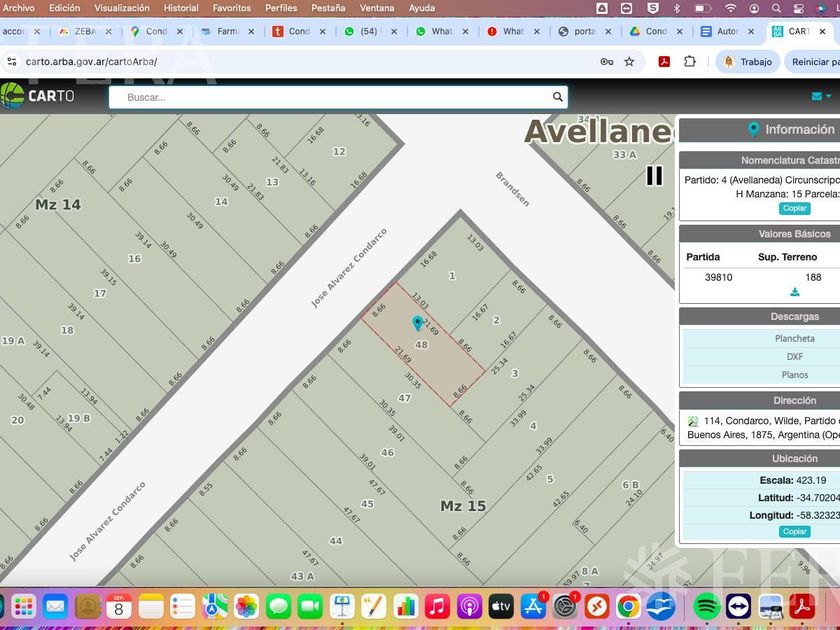Click the password key icon in address bar

point(606,62)
